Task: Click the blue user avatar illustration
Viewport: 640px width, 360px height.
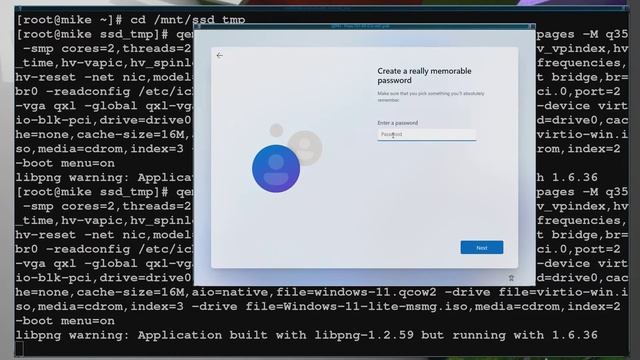Action: click(276, 168)
